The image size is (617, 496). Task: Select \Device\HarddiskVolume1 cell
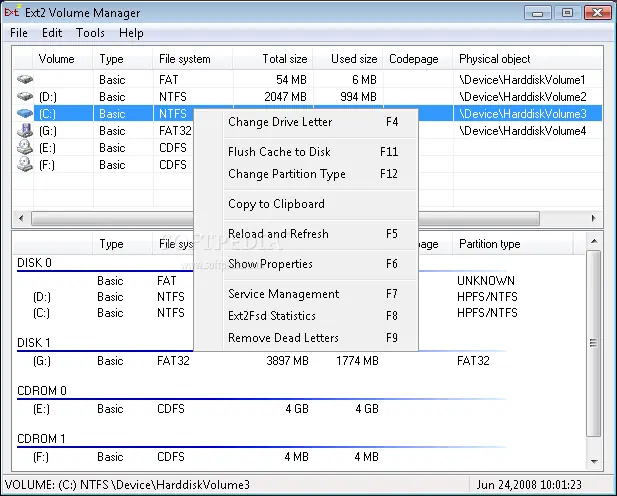(523, 80)
